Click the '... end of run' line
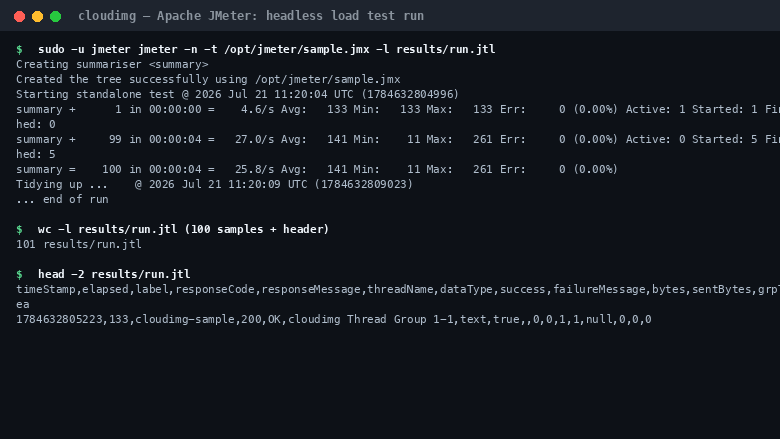Screen dimensions: 780x439 tap(62, 199)
